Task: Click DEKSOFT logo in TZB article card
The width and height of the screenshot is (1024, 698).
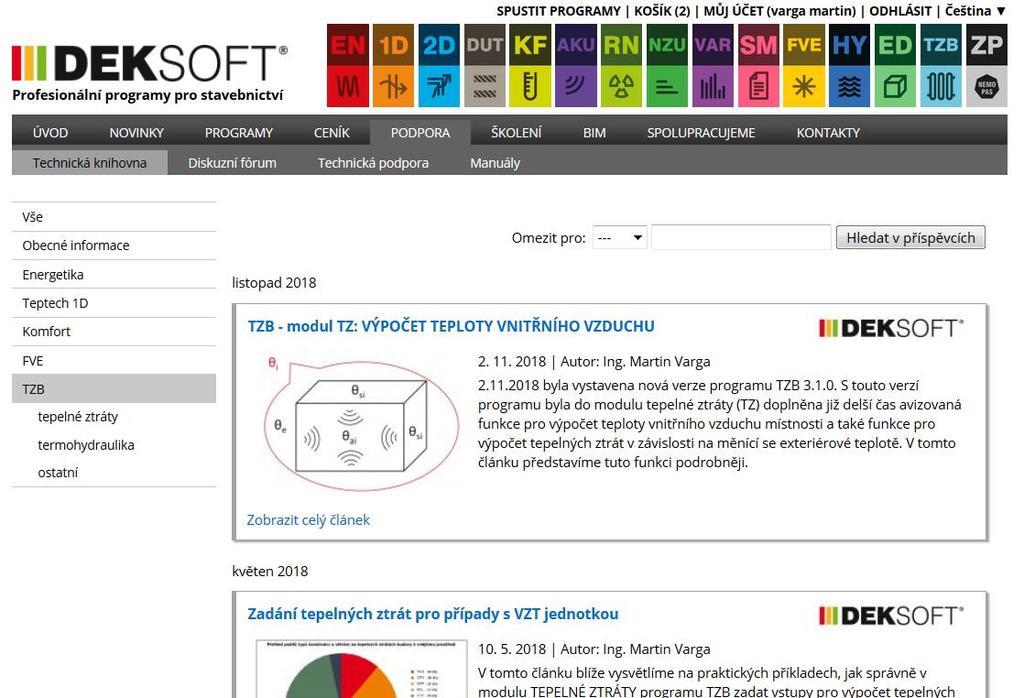Action: tap(891, 328)
